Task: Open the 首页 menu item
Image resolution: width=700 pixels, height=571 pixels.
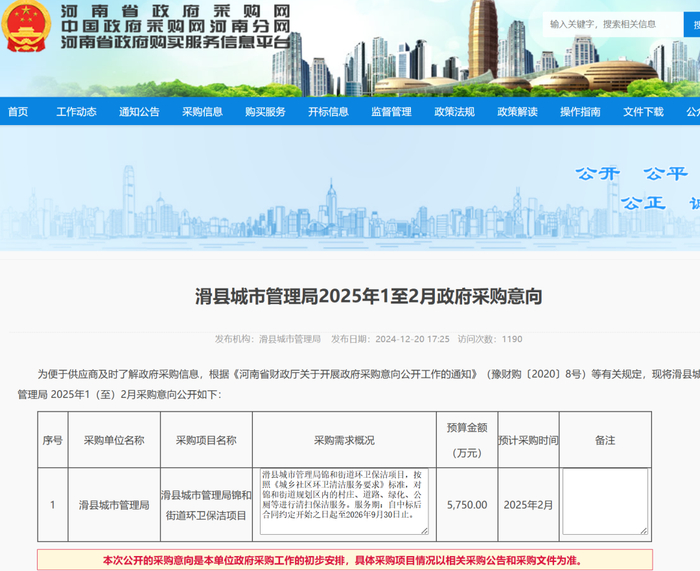Action: point(18,112)
